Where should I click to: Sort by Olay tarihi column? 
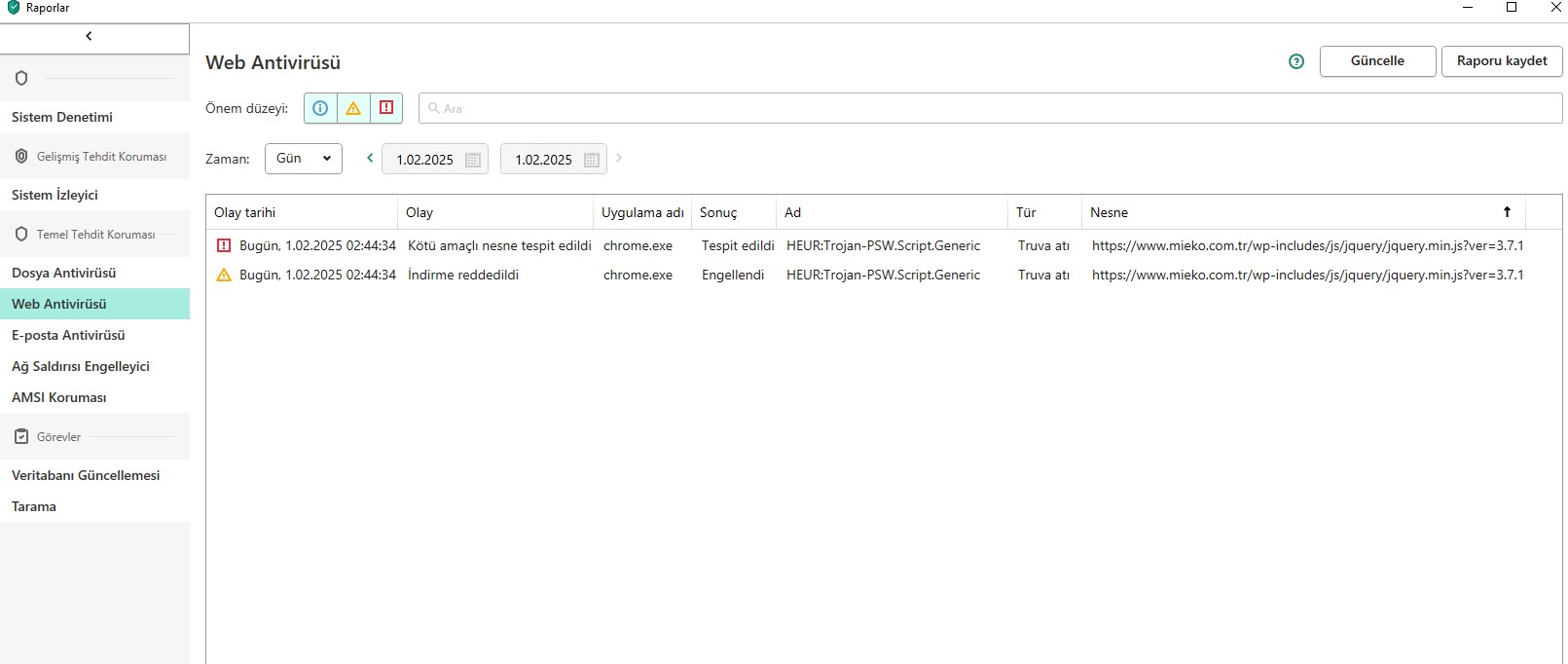pos(302,212)
